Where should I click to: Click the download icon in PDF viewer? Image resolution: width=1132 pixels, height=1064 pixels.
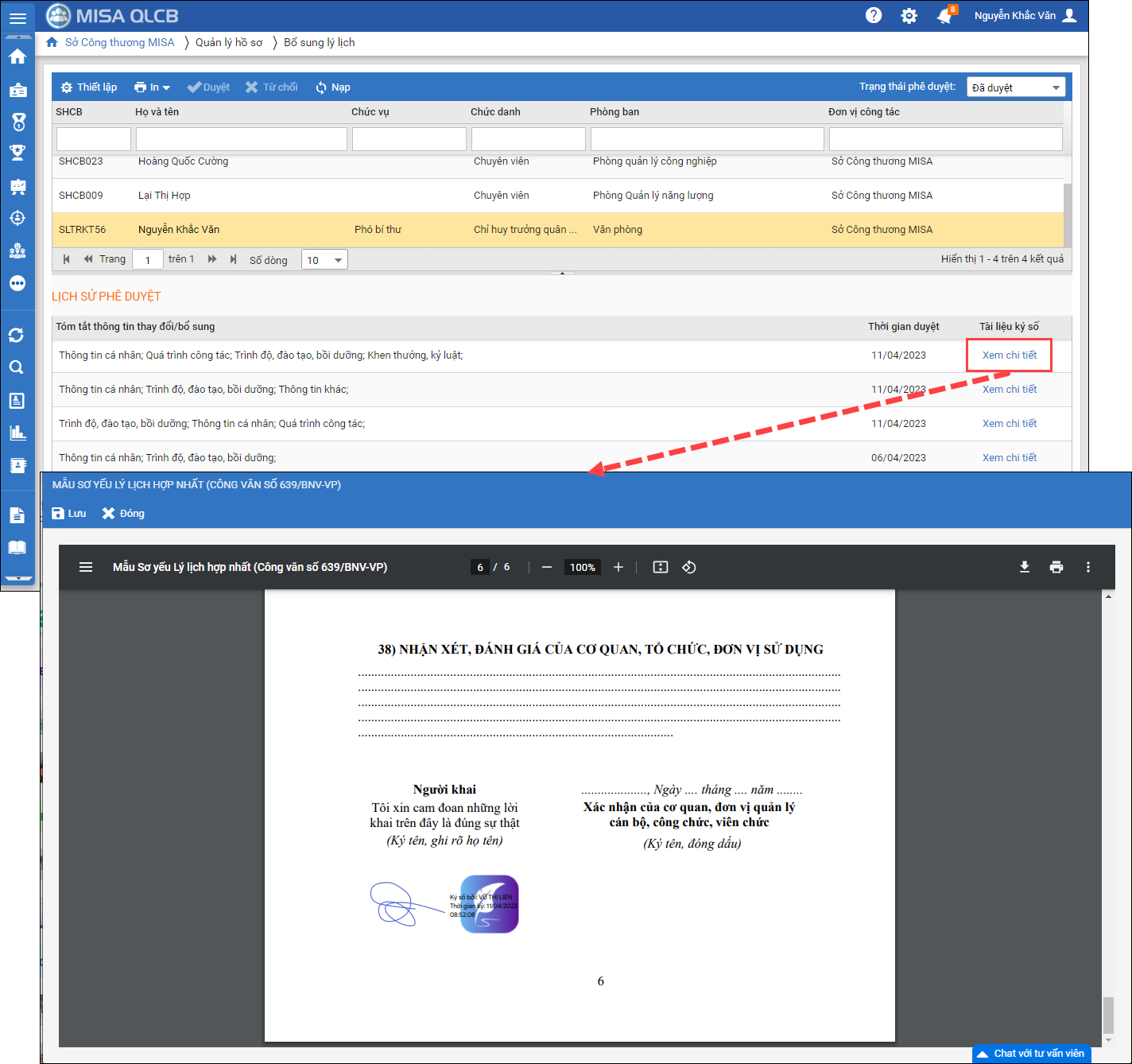click(1025, 567)
